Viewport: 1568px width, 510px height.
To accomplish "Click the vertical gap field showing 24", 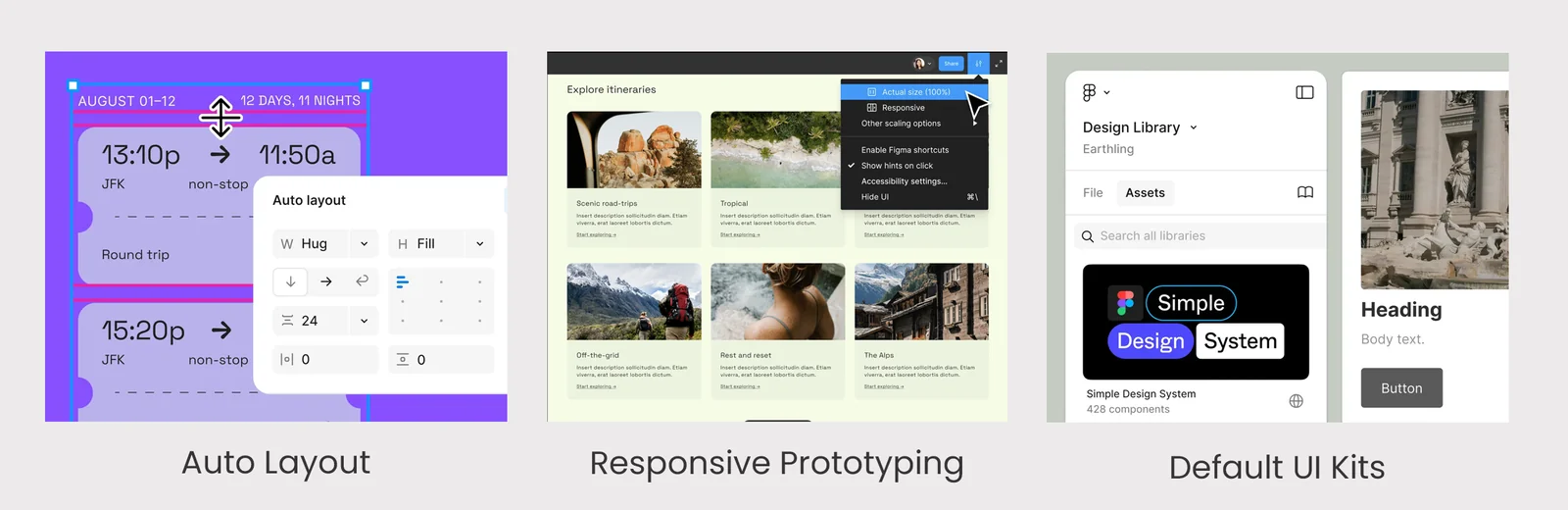I will pos(325,321).
